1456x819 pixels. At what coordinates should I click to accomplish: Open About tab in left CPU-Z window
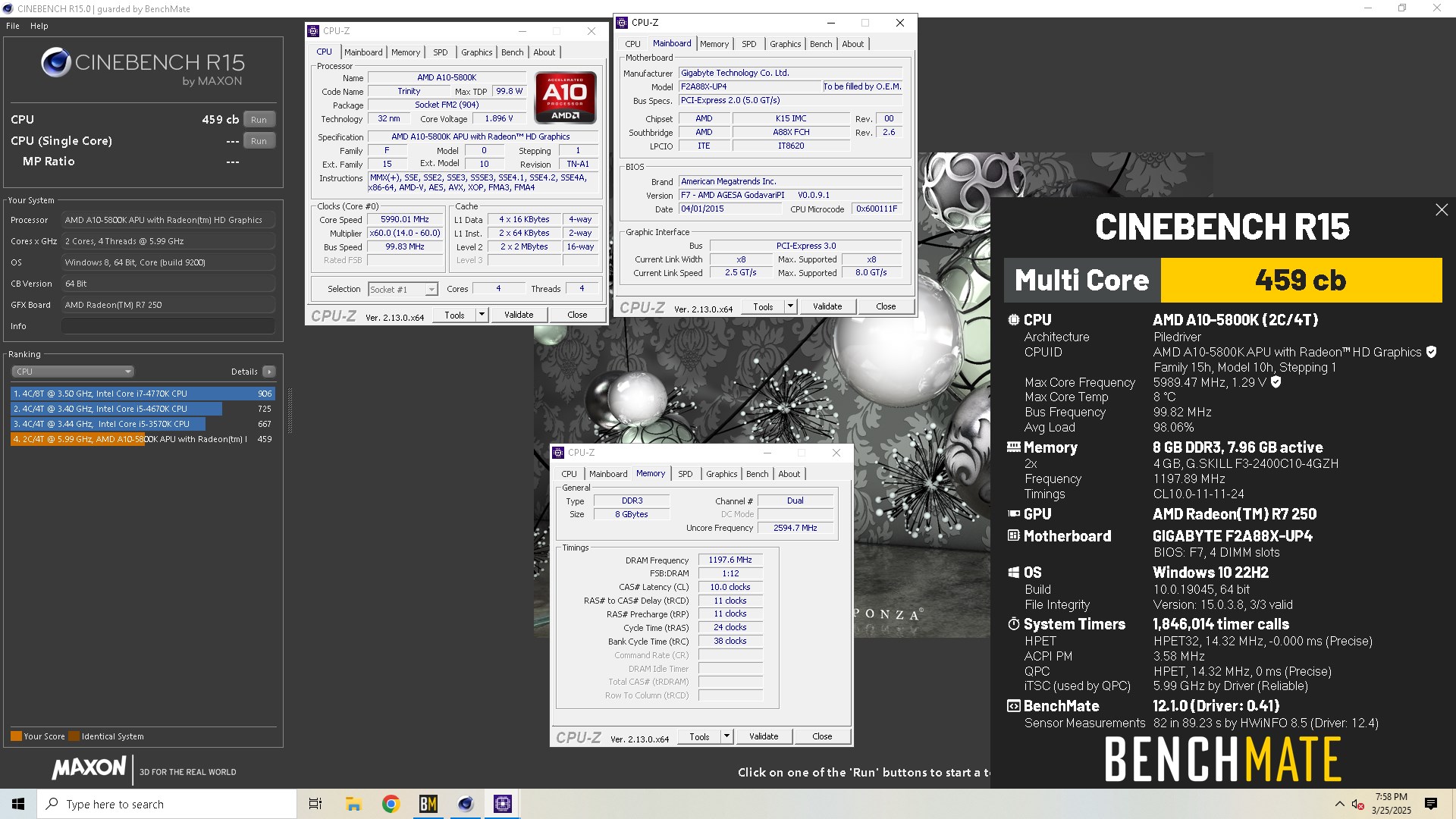tap(544, 52)
